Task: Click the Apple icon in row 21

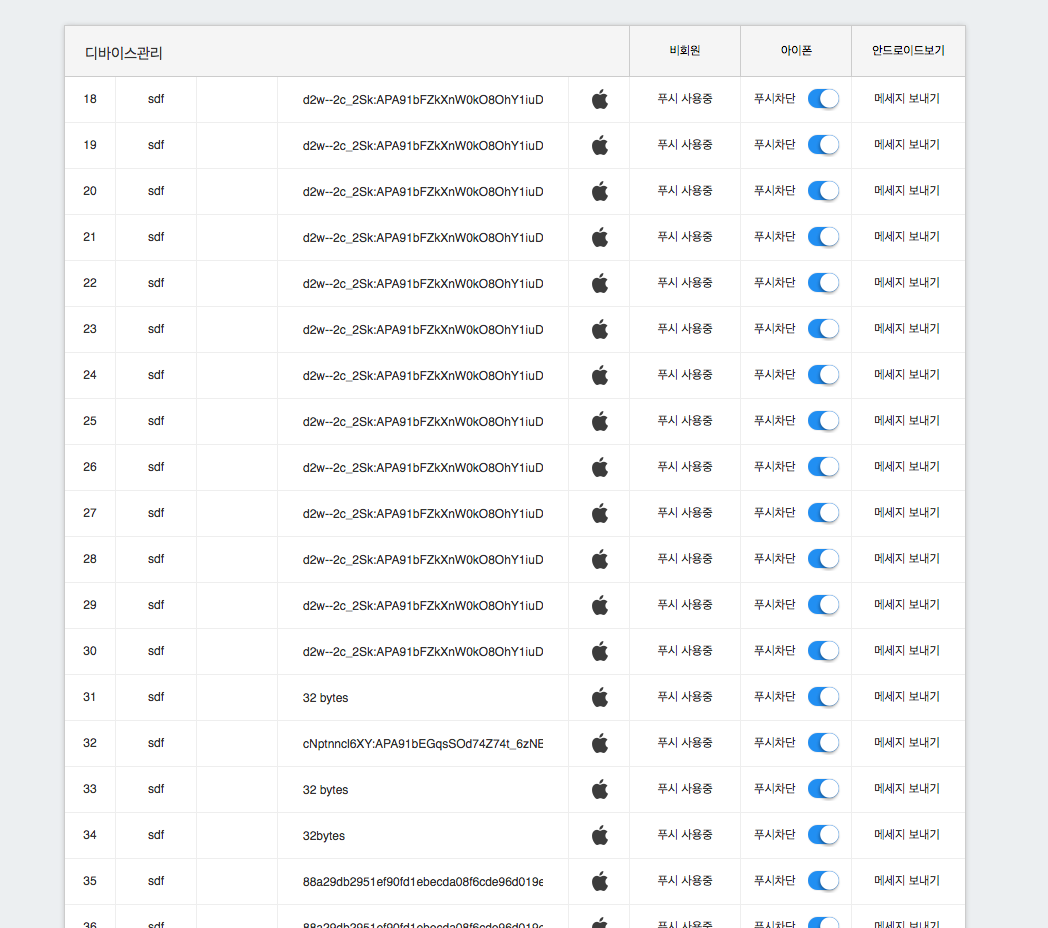Action: (x=599, y=237)
